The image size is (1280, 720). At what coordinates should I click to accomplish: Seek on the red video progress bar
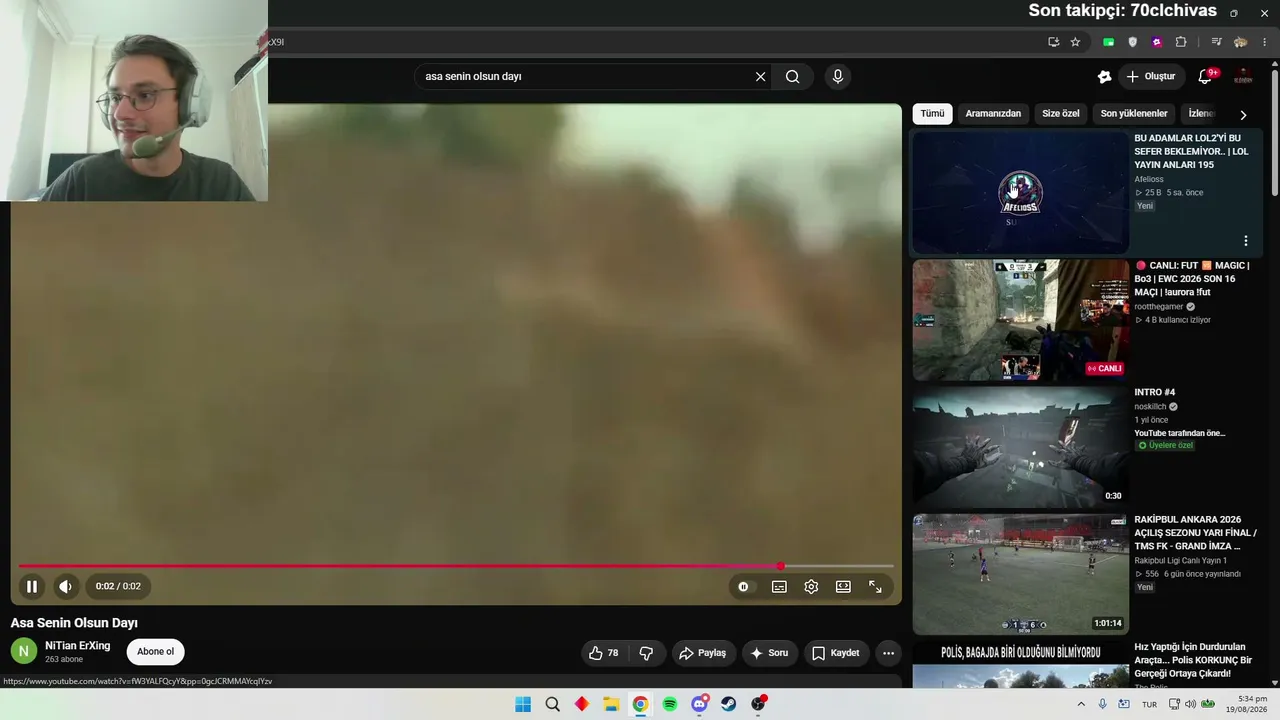[x=456, y=566]
